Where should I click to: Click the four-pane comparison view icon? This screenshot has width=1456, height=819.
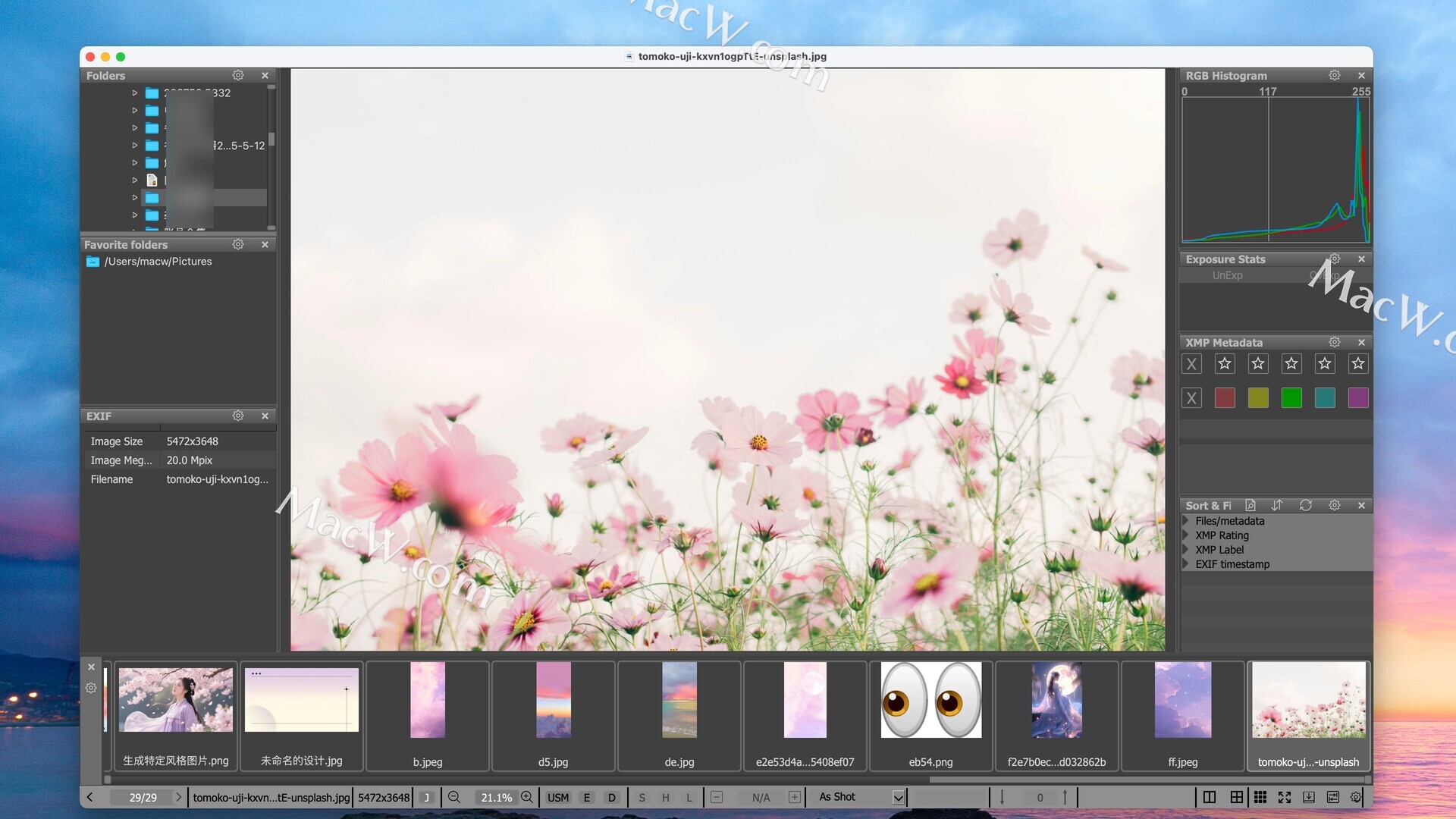(x=1236, y=797)
